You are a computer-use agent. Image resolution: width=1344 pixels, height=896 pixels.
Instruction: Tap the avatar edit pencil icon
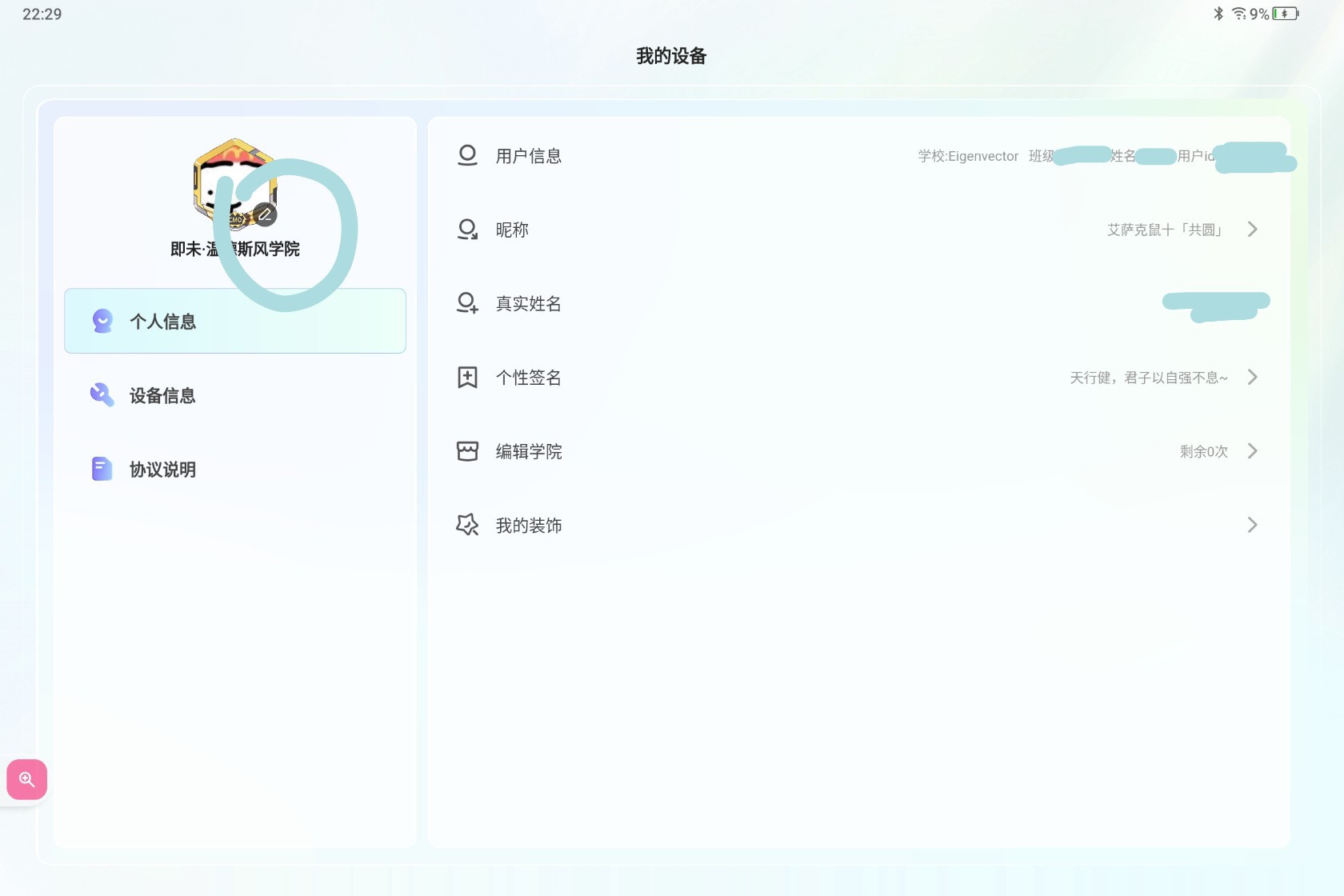tap(265, 214)
